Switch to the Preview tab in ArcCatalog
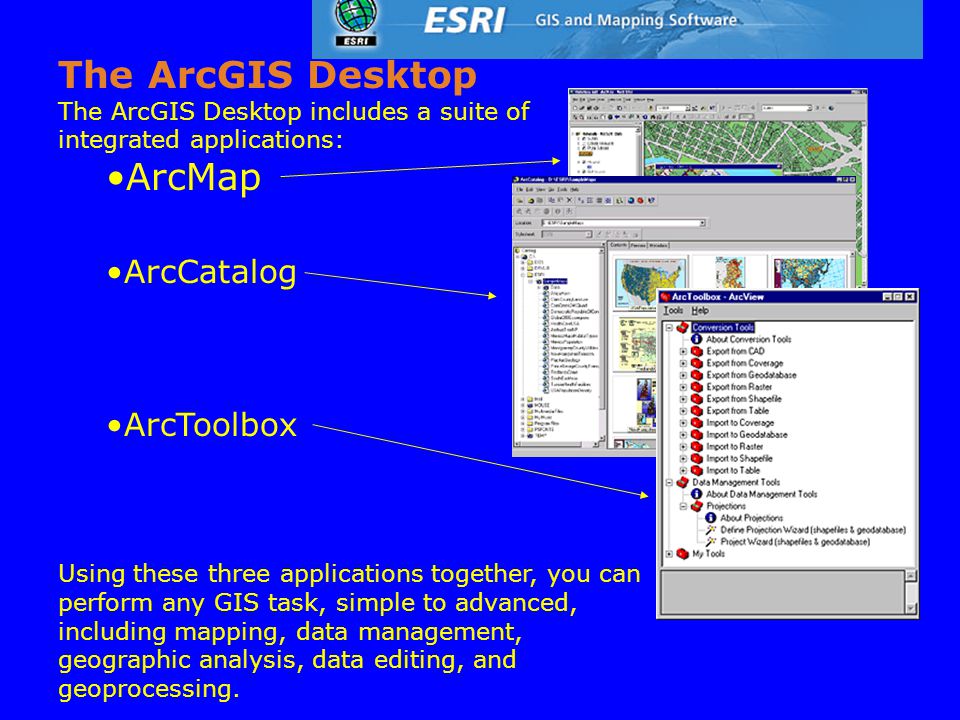 638,245
